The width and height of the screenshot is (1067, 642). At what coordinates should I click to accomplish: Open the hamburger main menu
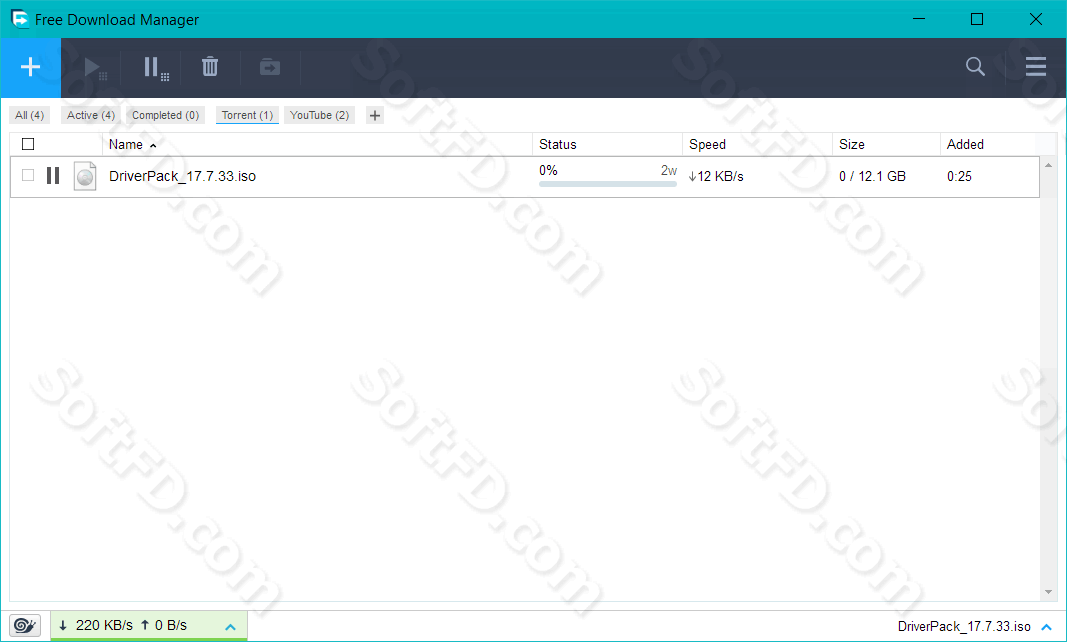pos(1036,66)
